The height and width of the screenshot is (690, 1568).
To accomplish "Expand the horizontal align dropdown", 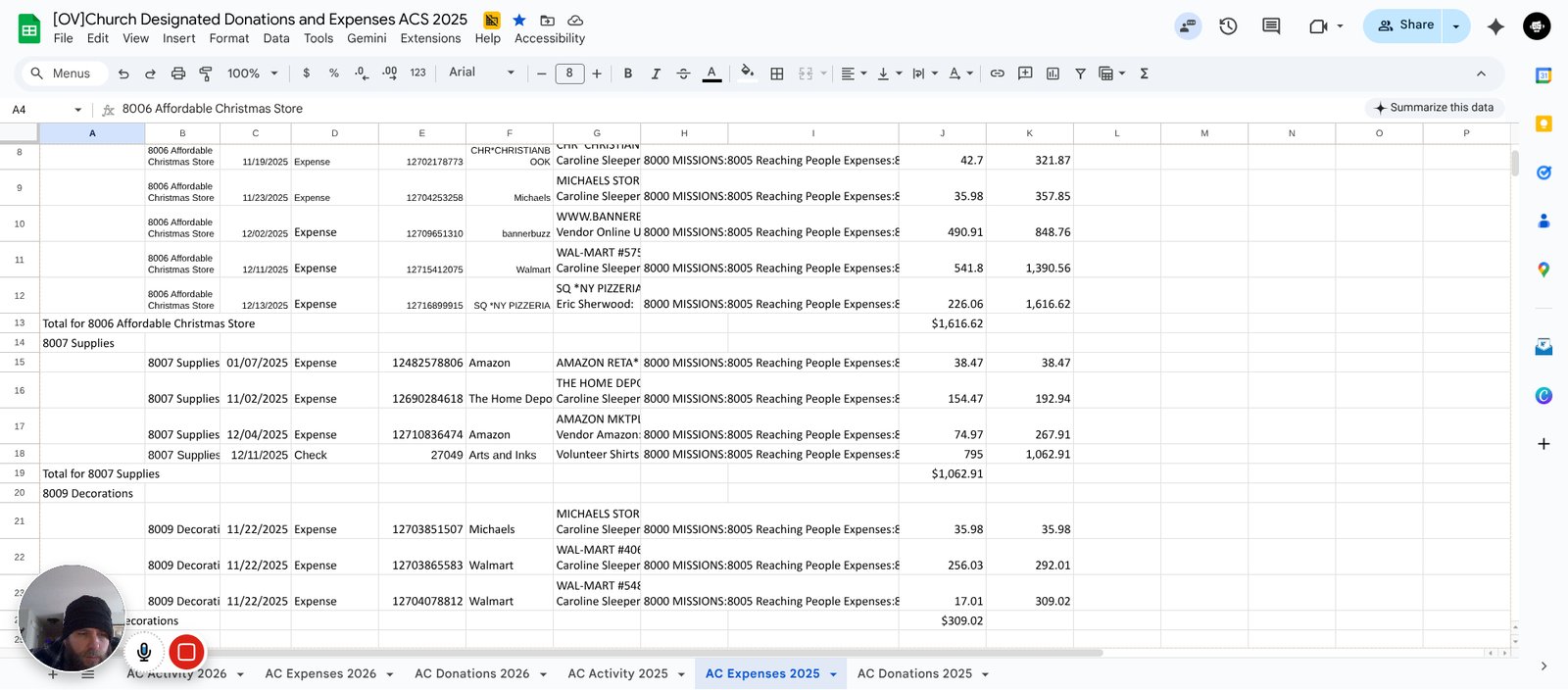I will (x=854, y=74).
